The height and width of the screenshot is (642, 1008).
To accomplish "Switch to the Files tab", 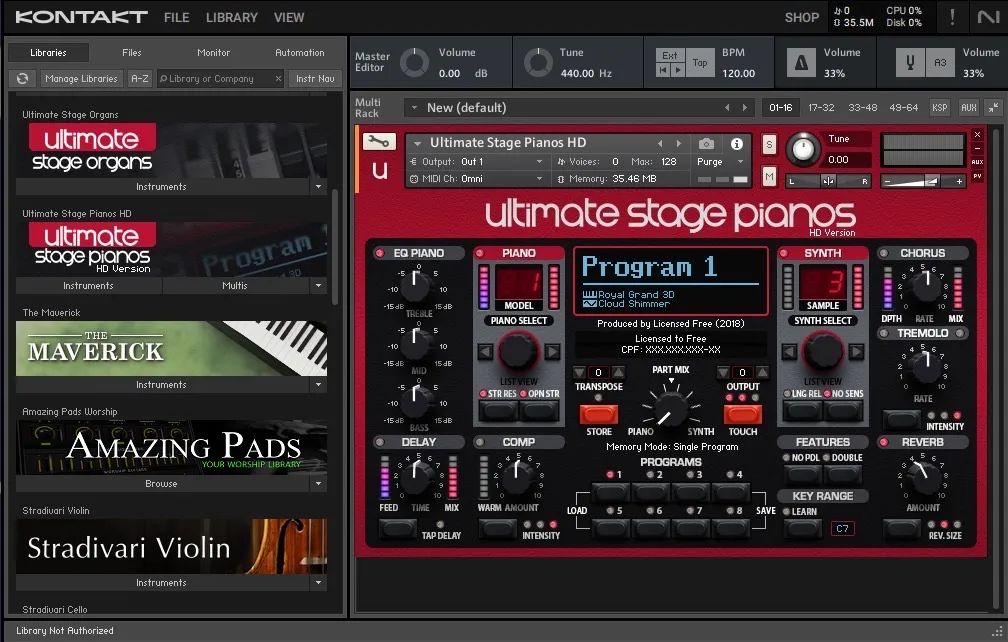I will tap(131, 53).
